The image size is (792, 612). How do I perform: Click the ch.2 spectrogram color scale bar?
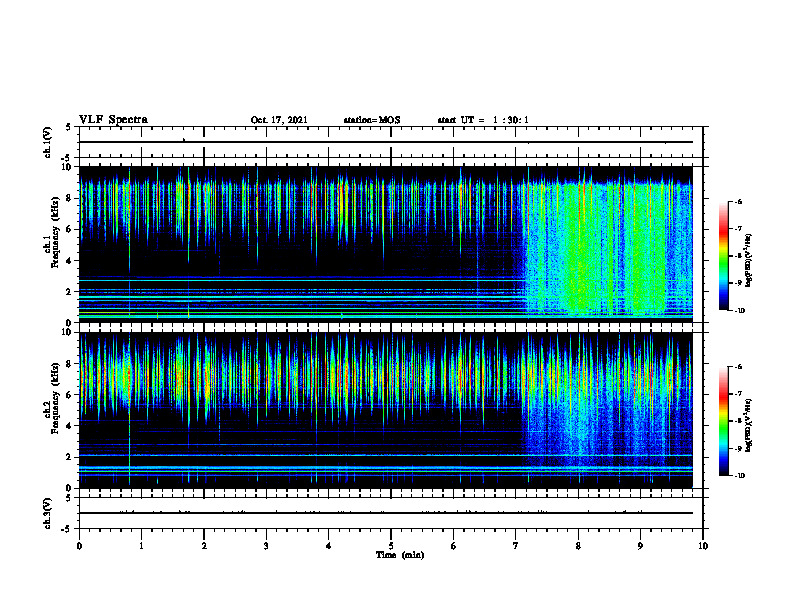tap(724, 421)
